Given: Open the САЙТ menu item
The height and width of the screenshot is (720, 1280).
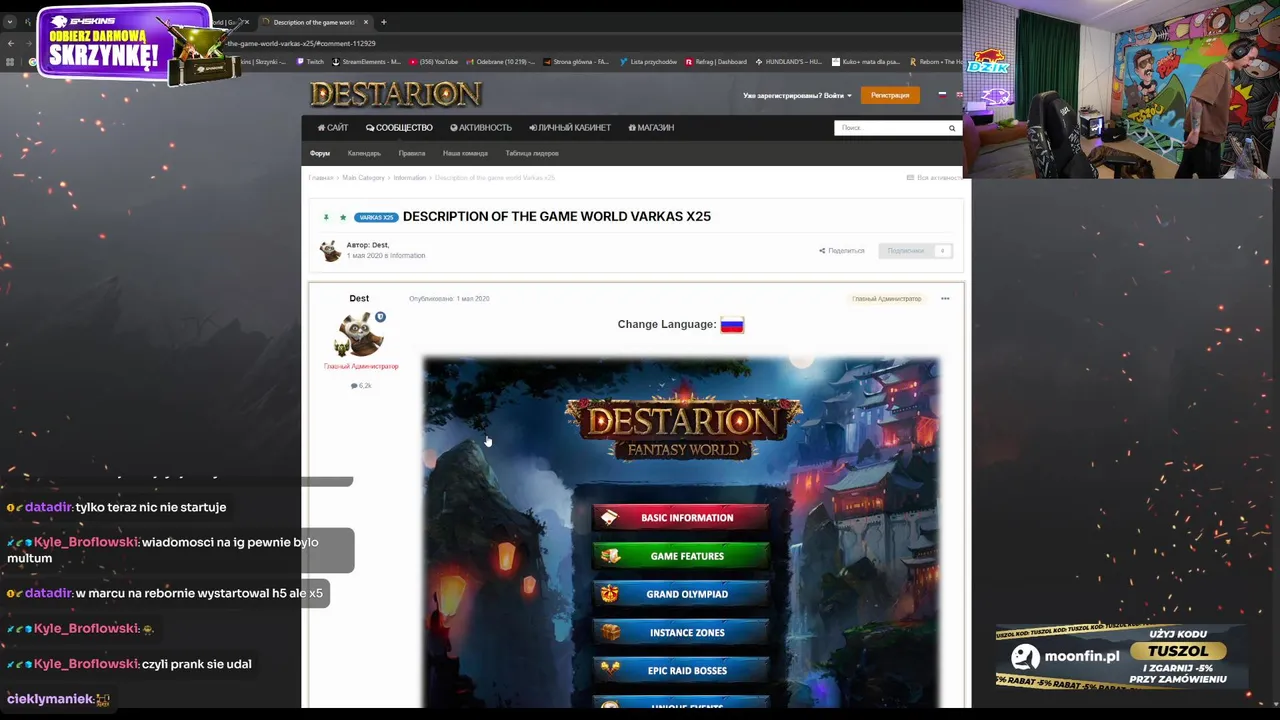Looking at the screenshot, I should pos(333,128).
